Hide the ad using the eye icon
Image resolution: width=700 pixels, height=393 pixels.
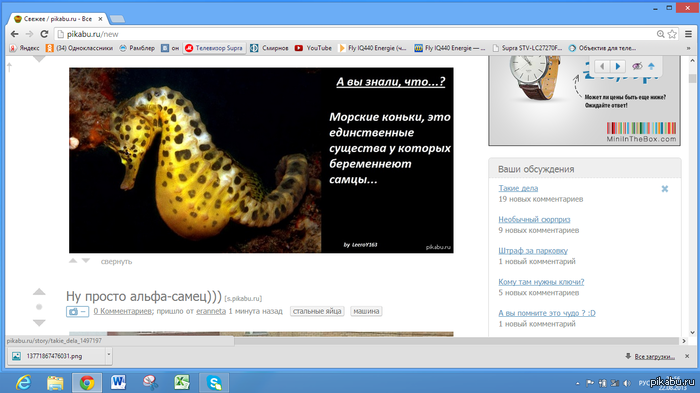tap(637, 66)
